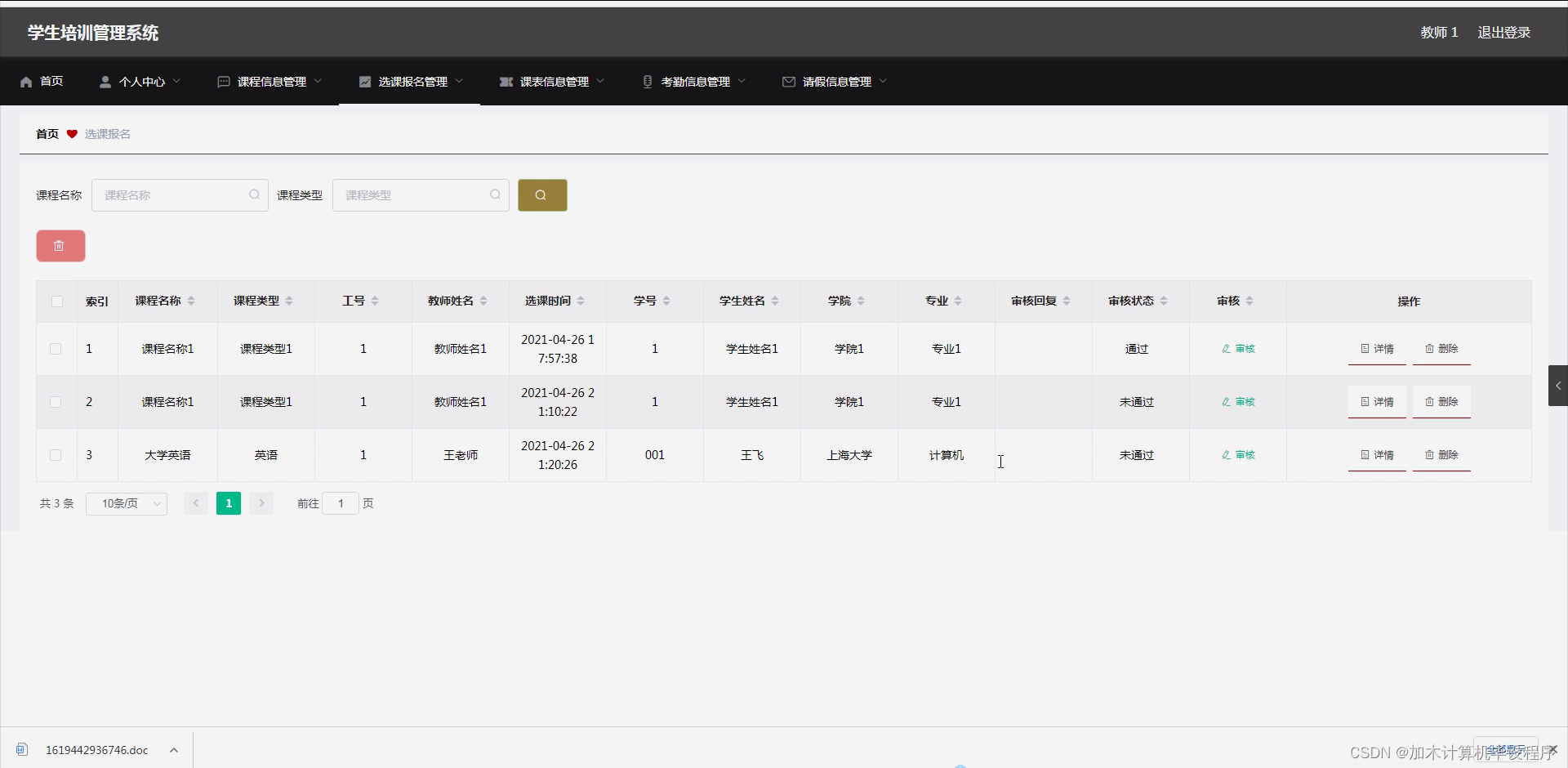Image resolution: width=1568 pixels, height=768 pixels.
Task: Click the envelope icon beside 请假信息管理
Action: pyautogui.click(x=787, y=82)
